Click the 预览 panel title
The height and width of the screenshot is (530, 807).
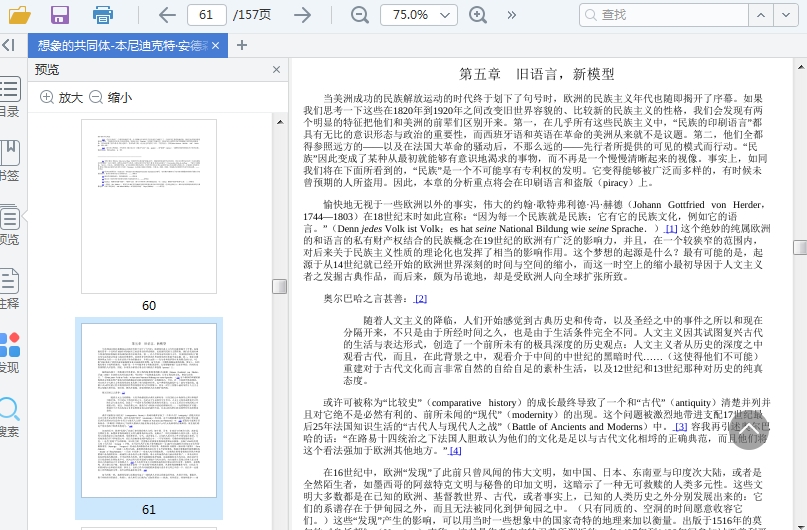[x=47, y=69]
